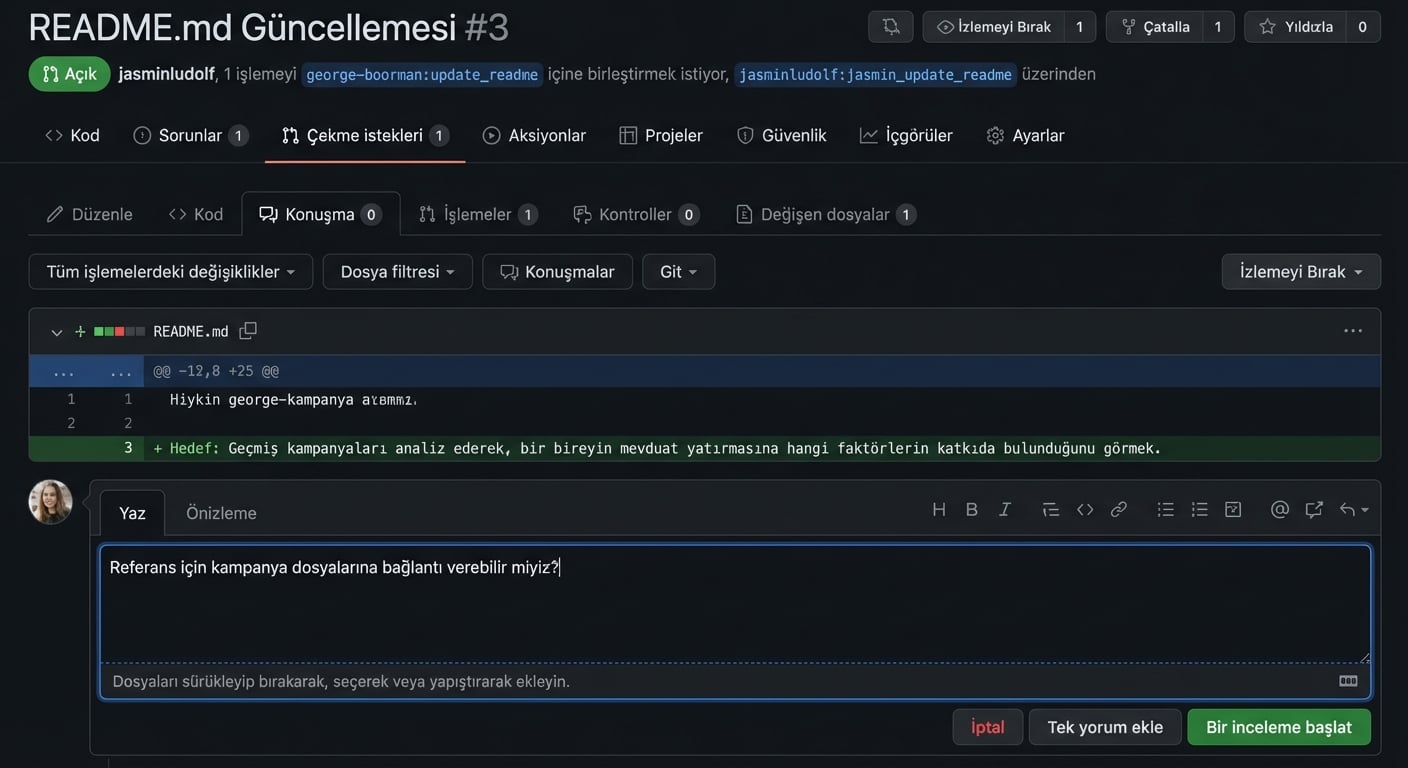Click inside the comment text area

tap(734, 610)
